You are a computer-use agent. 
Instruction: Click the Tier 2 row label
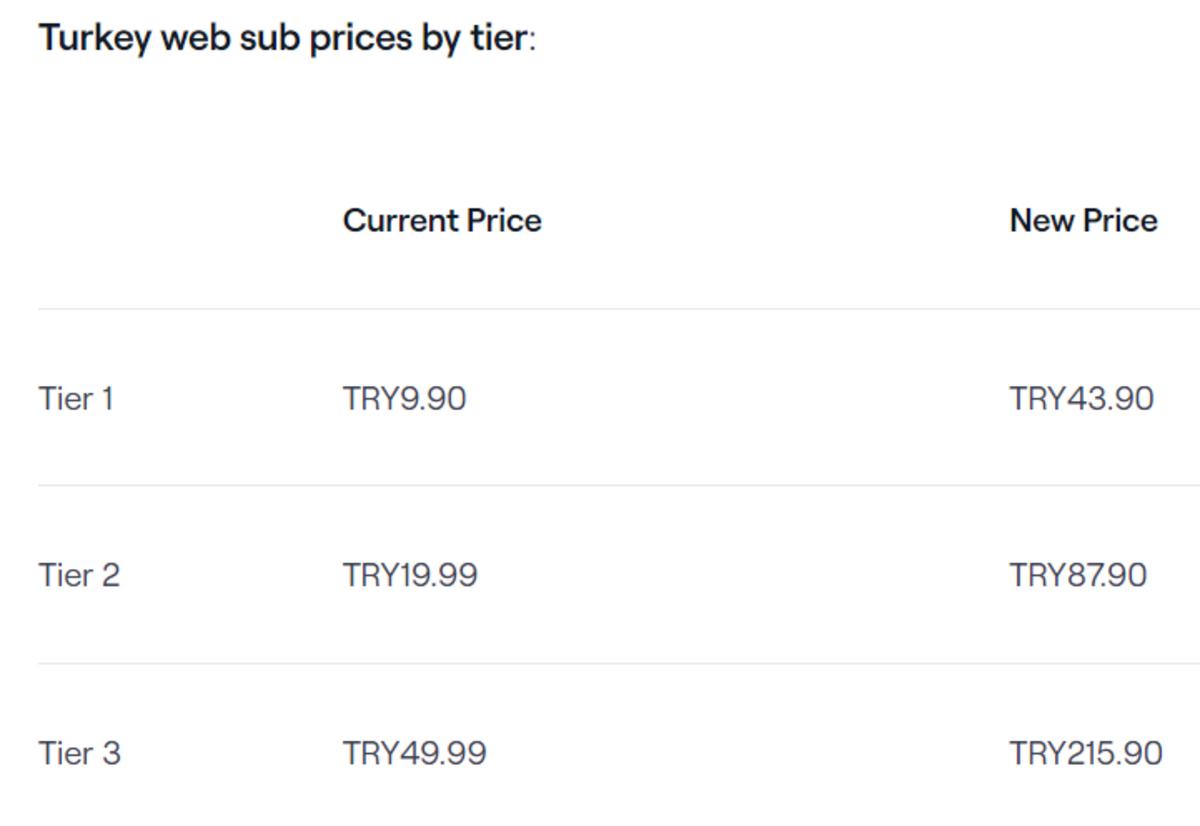[x=79, y=576]
